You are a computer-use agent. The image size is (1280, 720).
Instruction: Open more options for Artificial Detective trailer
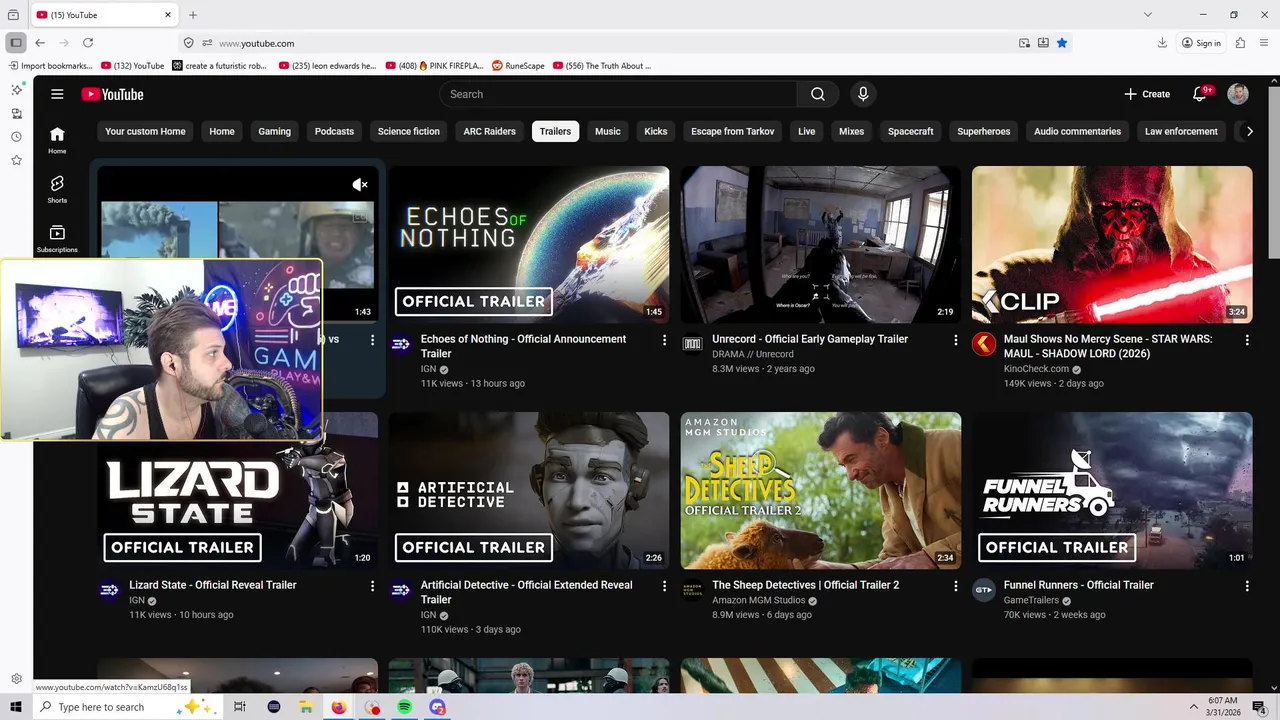664,586
